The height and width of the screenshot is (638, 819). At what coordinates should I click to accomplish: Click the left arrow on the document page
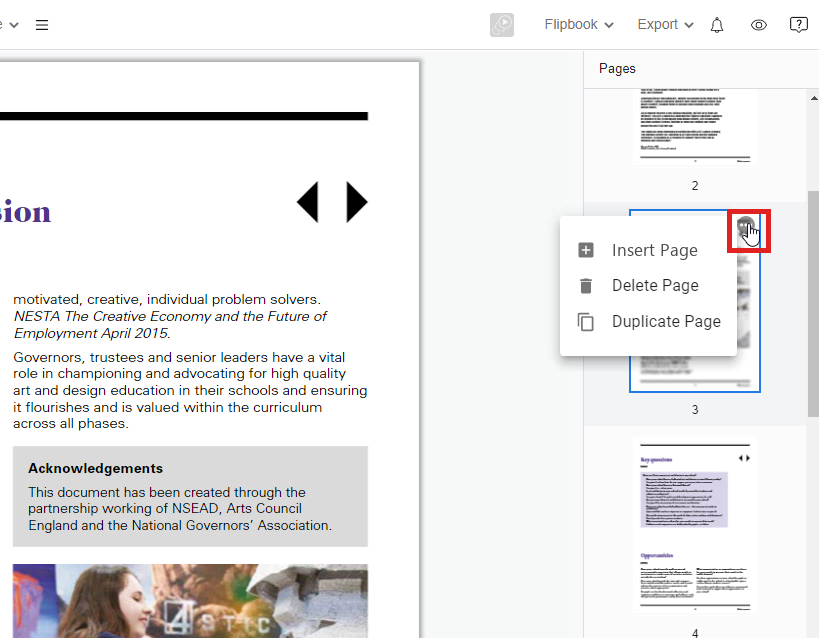click(x=308, y=202)
